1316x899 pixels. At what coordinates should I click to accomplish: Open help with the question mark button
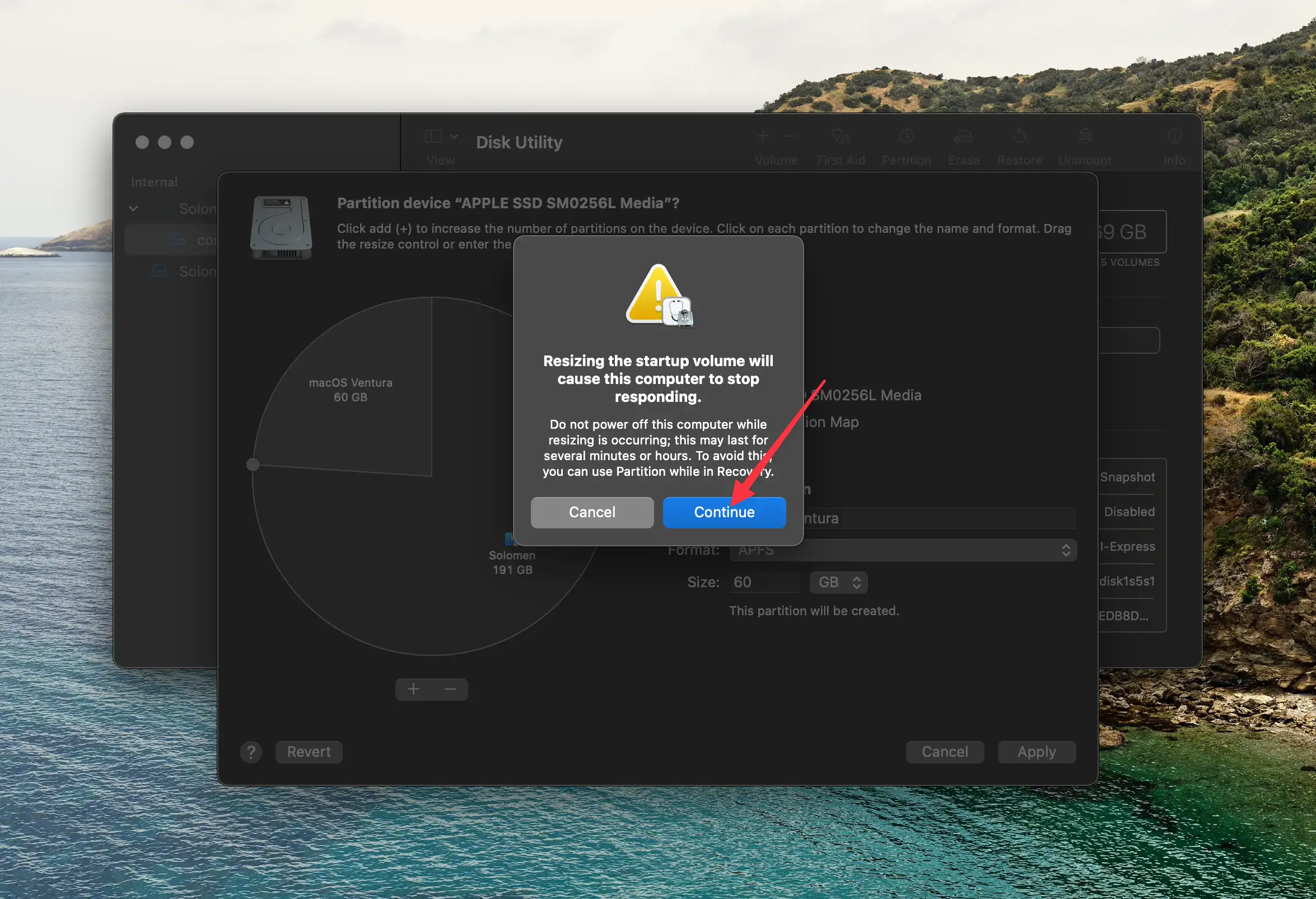251,752
